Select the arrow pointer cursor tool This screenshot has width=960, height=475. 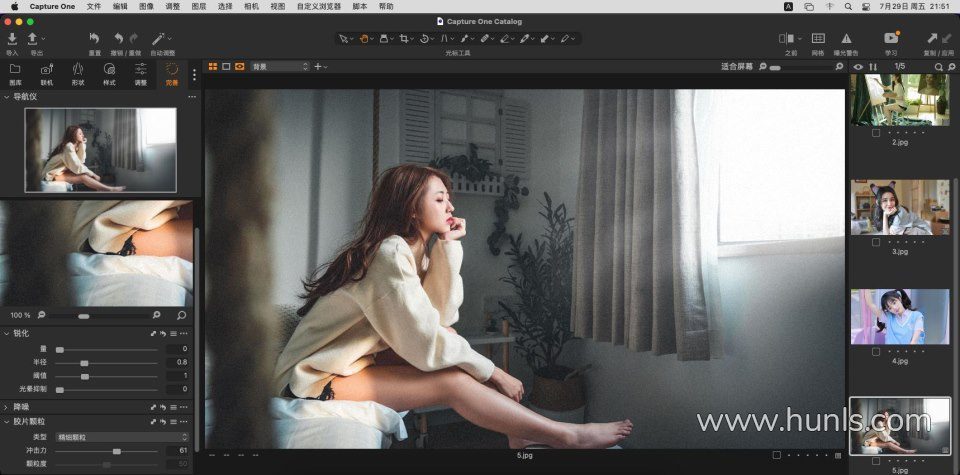click(344, 39)
